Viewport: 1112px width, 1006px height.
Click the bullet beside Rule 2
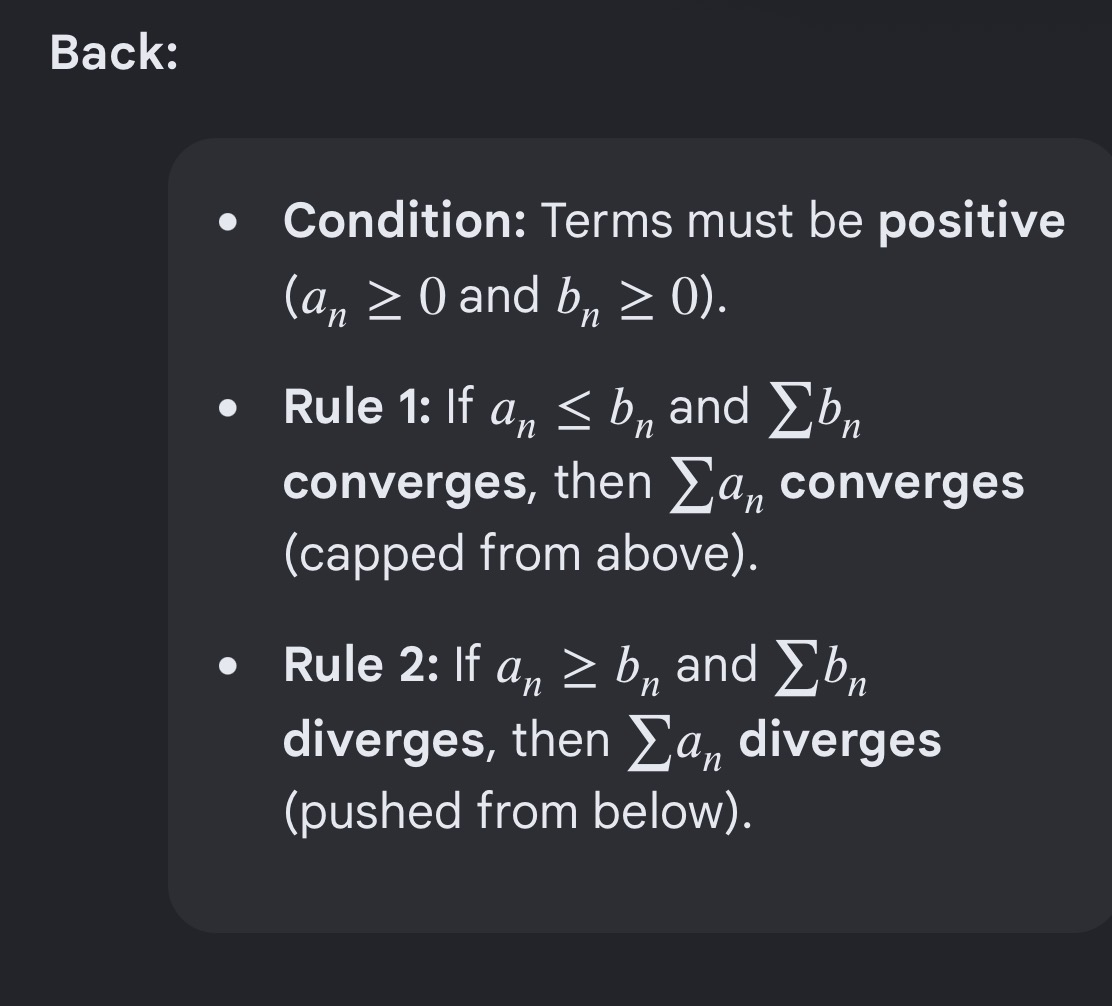[x=228, y=666]
